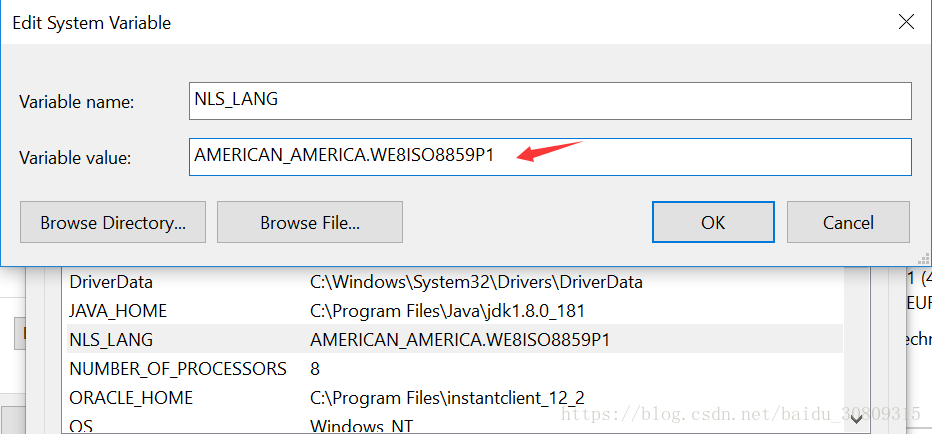Select the DriverData variable row
Viewport: 932px width, 434px height.
pos(111,282)
